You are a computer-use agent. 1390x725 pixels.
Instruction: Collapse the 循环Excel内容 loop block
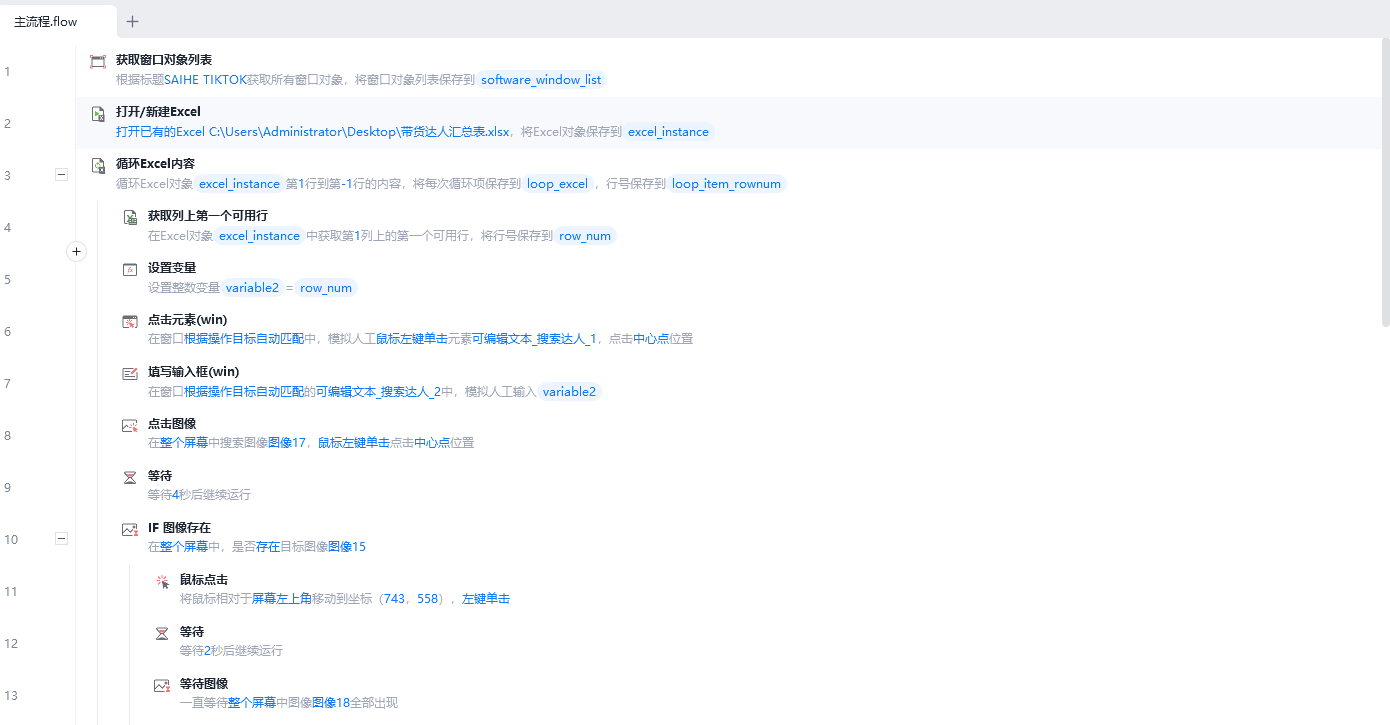pos(61,175)
